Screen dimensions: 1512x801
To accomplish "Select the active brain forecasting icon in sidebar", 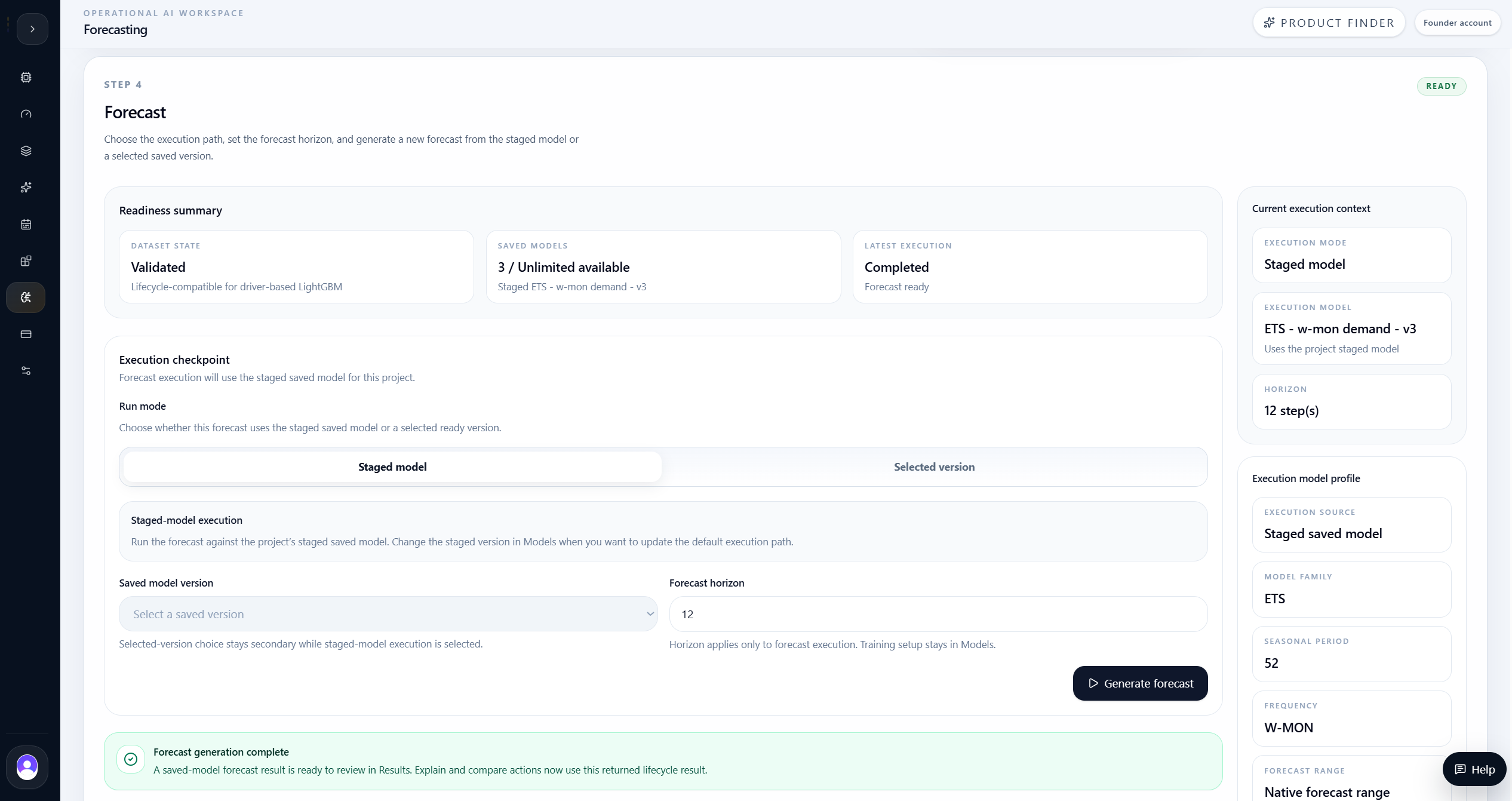I will click(26, 297).
